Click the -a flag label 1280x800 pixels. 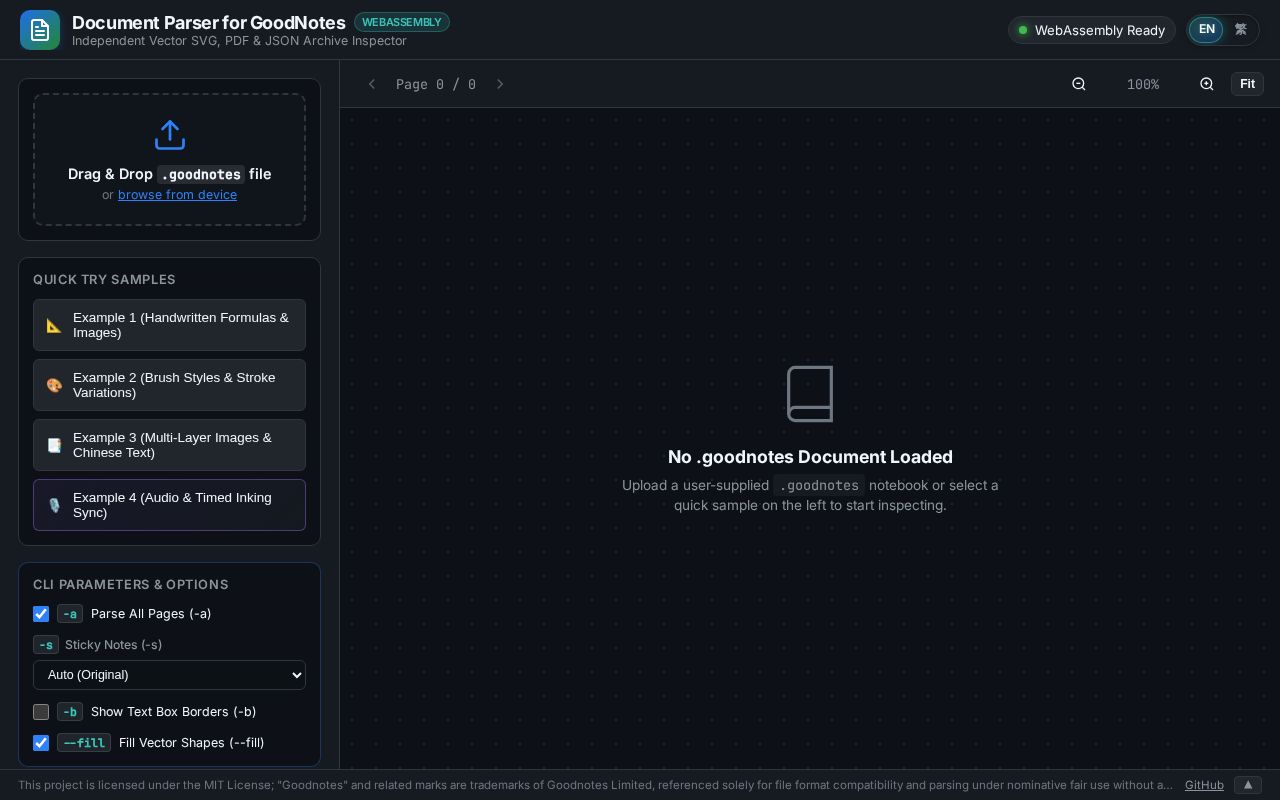[70, 614]
